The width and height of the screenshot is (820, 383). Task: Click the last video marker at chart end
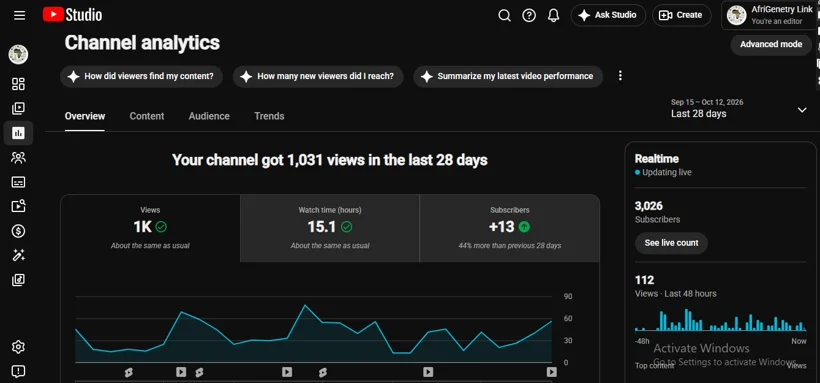551,372
